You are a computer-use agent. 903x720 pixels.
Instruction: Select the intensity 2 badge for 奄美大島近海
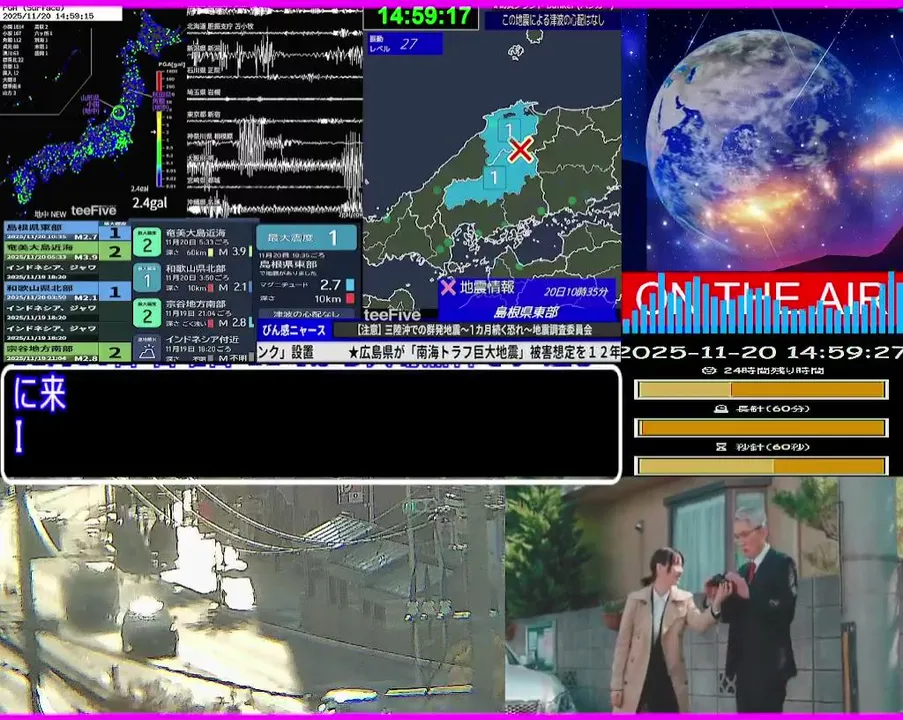[147, 243]
